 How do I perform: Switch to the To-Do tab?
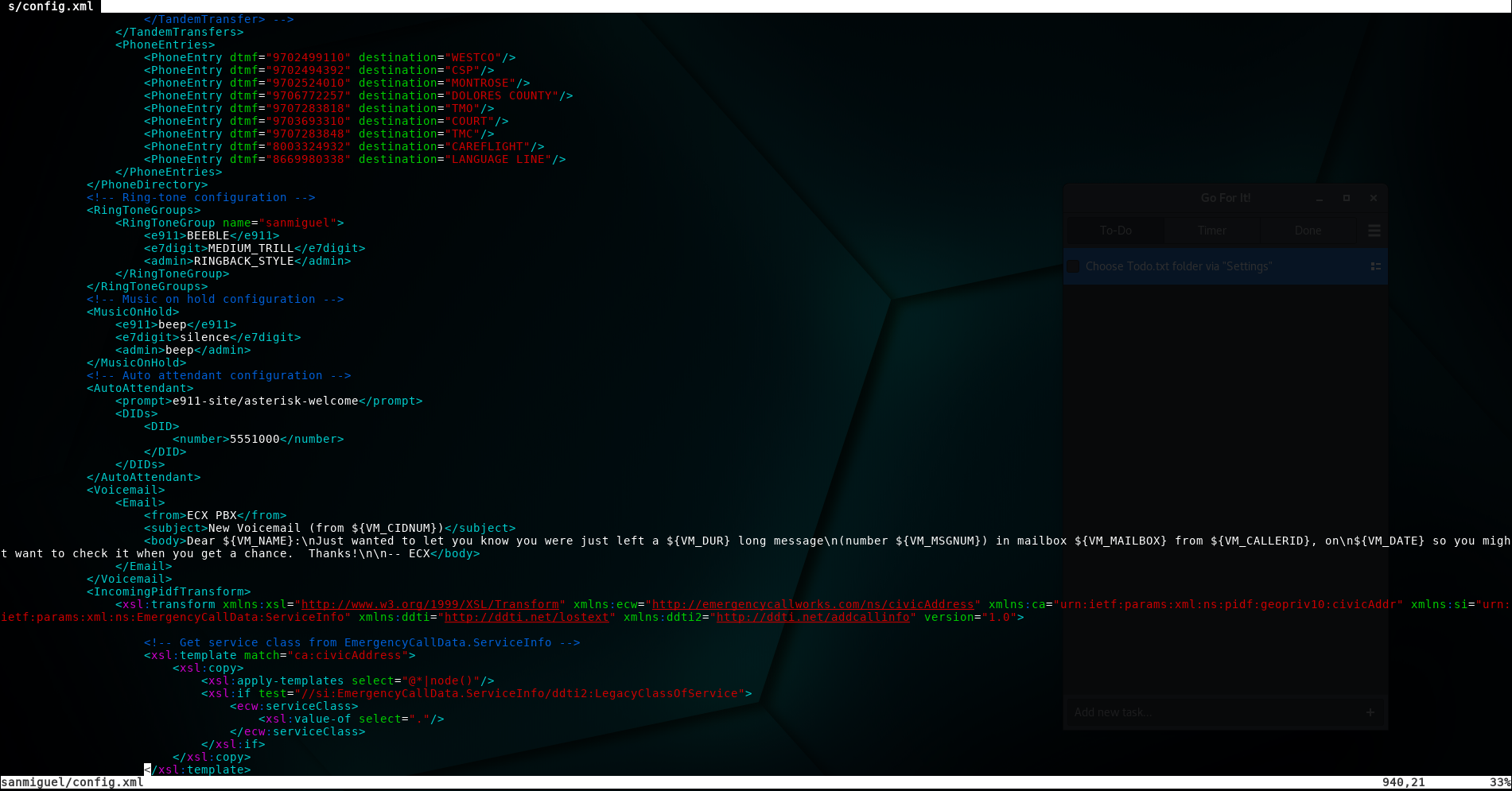tap(1115, 231)
